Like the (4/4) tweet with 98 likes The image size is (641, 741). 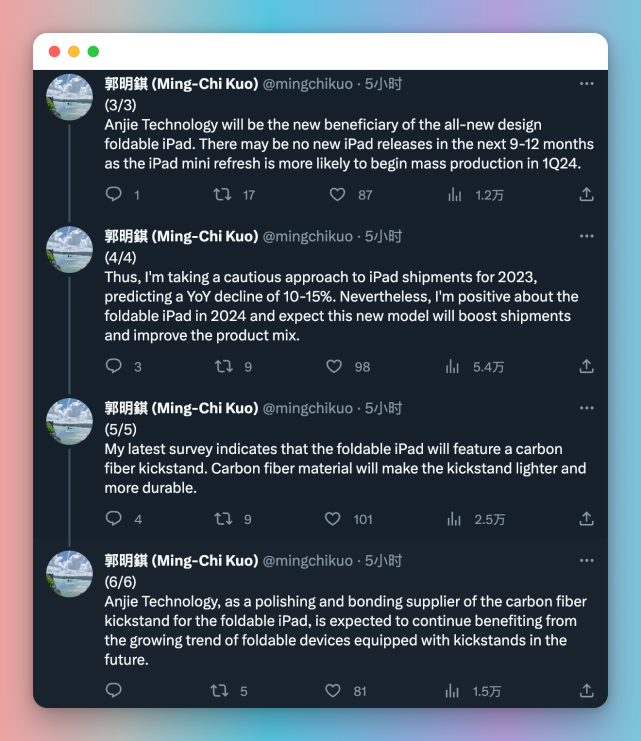coord(336,367)
